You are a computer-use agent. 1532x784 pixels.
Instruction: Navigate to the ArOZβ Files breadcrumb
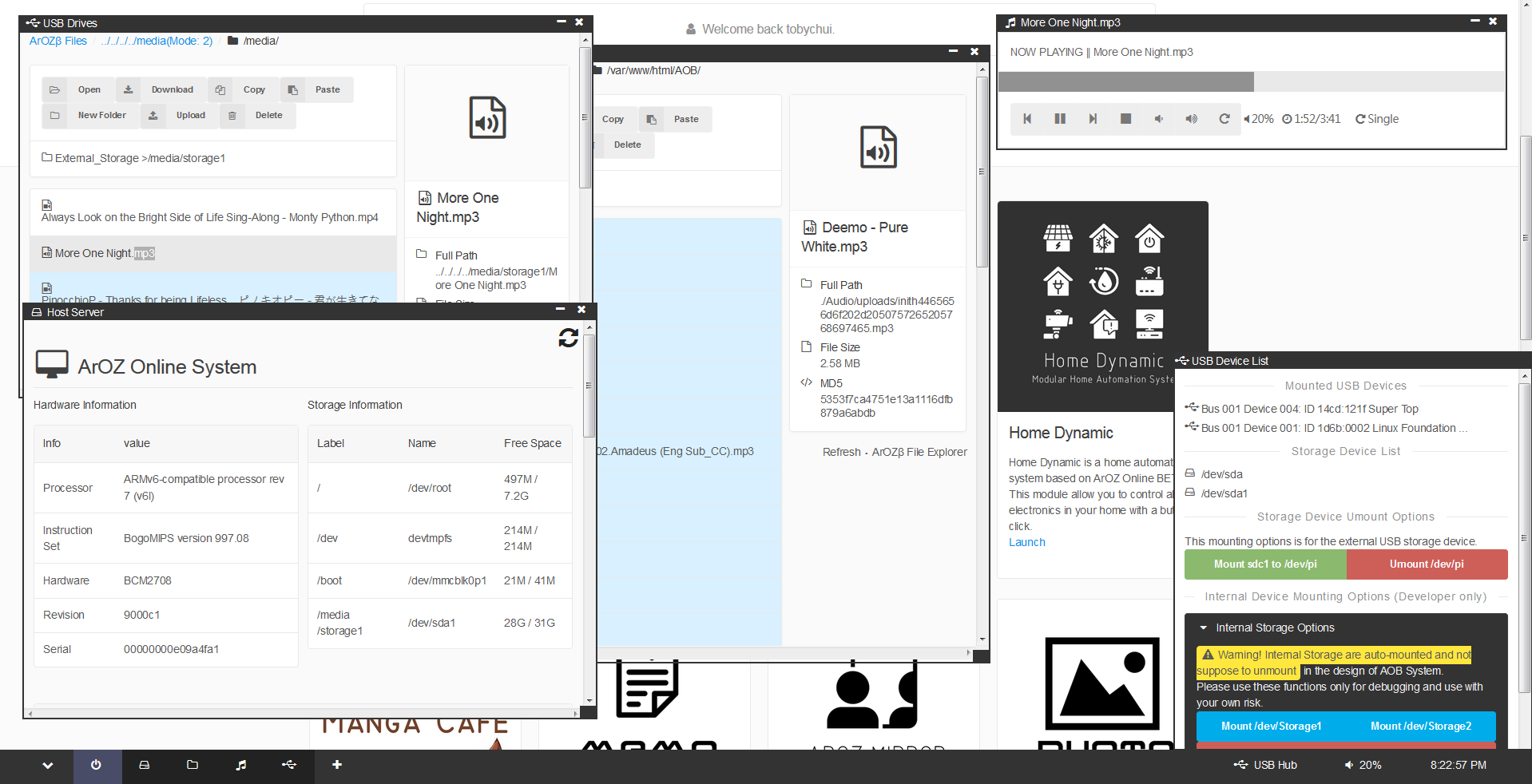click(x=58, y=41)
